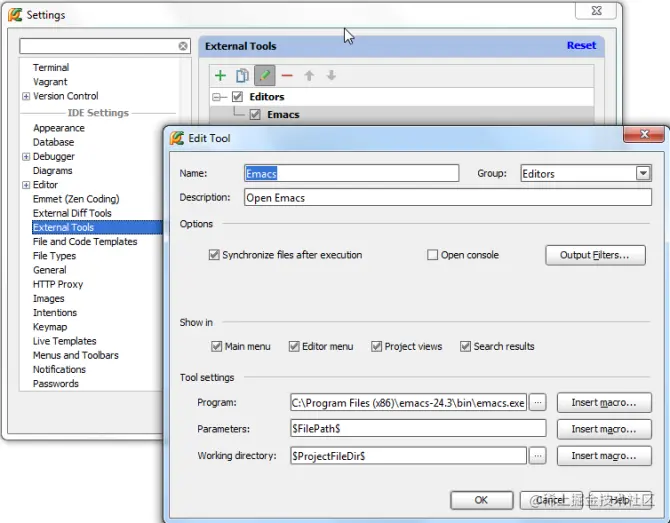Select Terminal in settings list

click(51, 68)
